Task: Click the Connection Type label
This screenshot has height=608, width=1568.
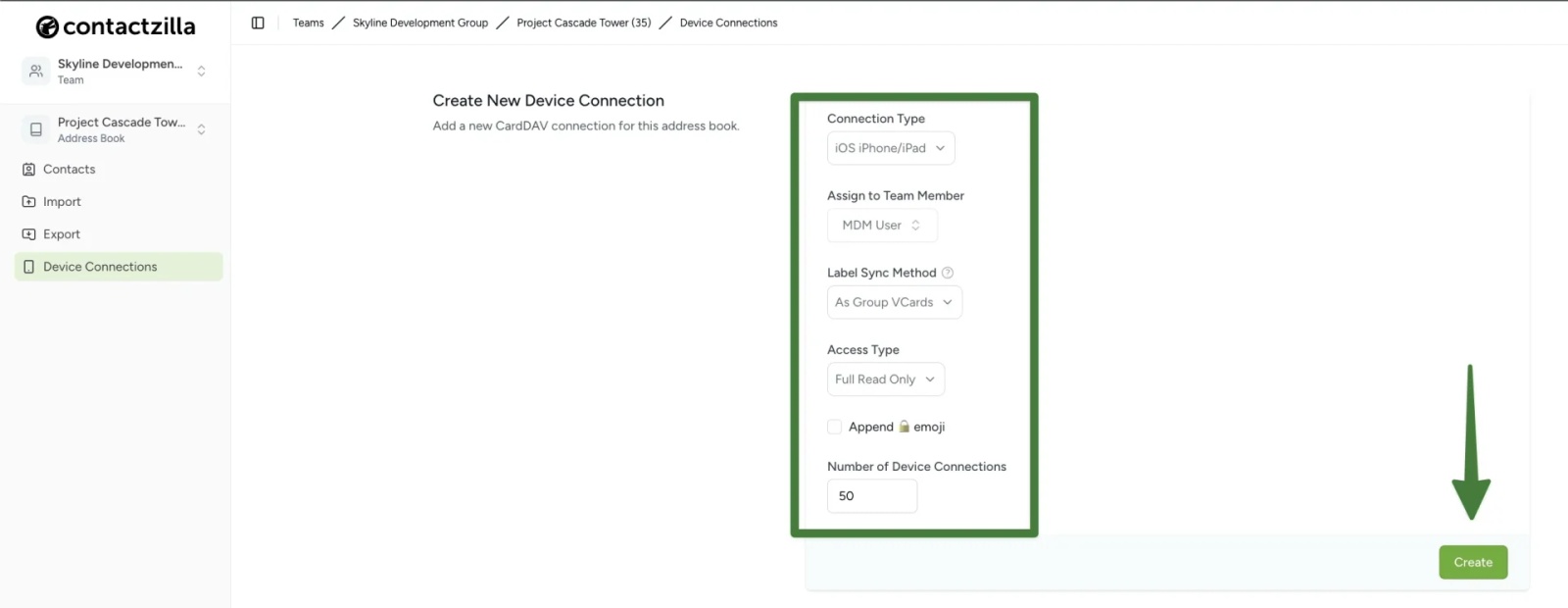Action: point(876,119)
